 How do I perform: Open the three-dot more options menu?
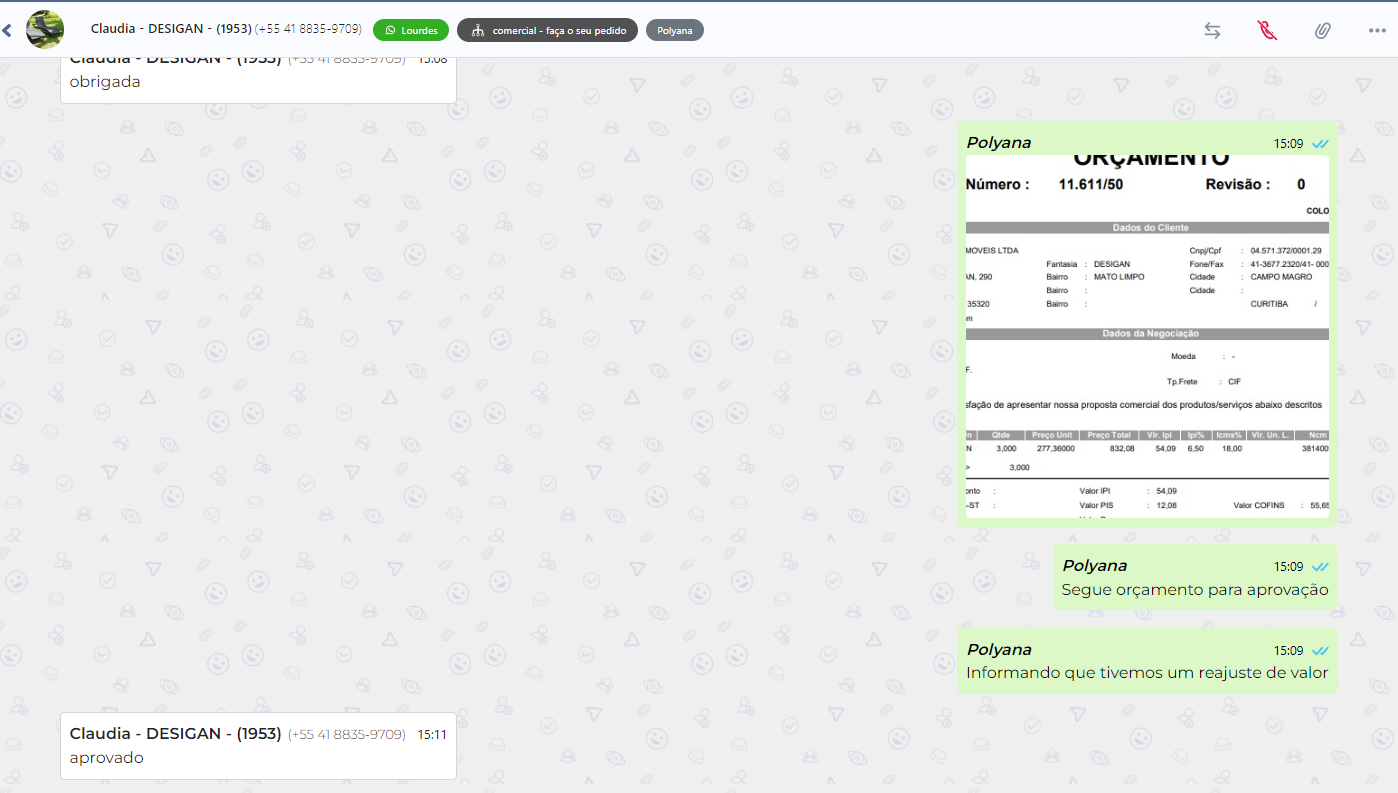tap(1377, 31)
